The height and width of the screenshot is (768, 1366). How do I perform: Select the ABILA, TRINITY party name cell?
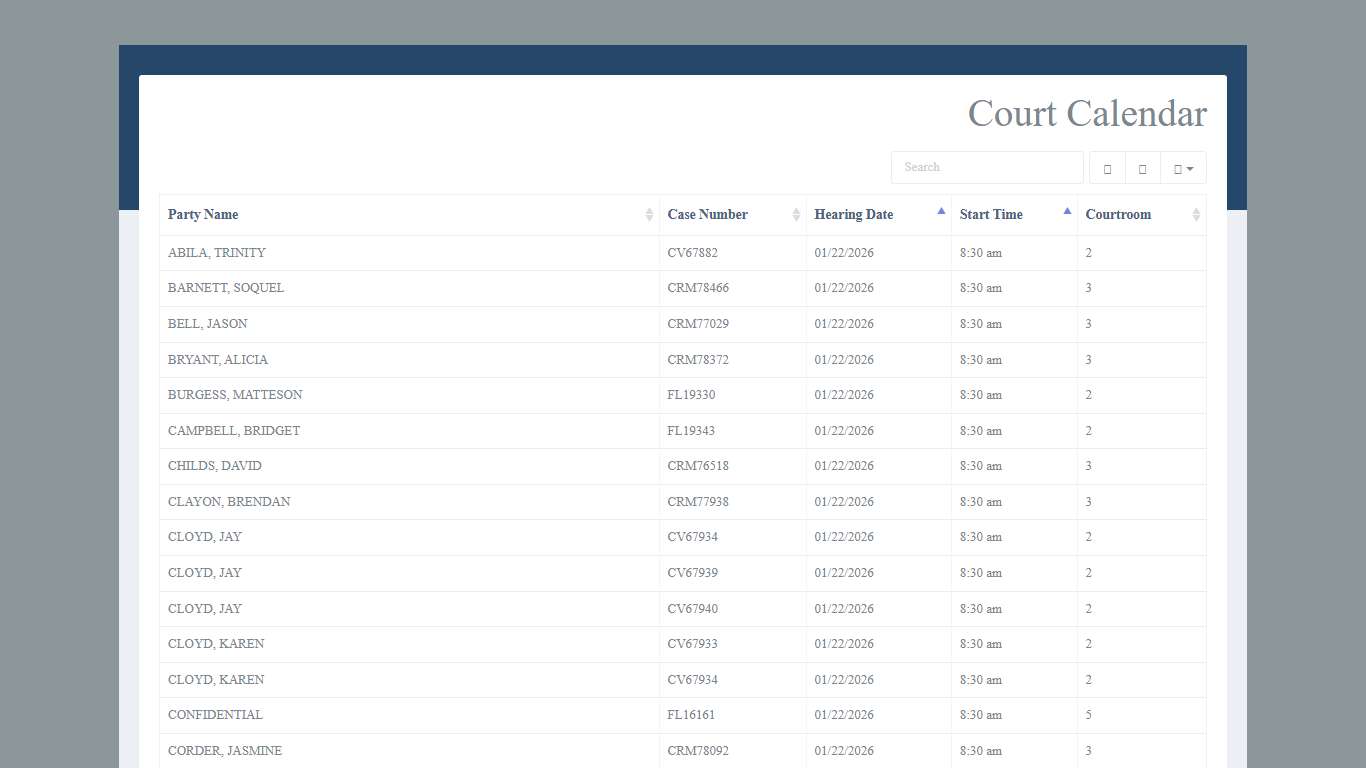217,253
